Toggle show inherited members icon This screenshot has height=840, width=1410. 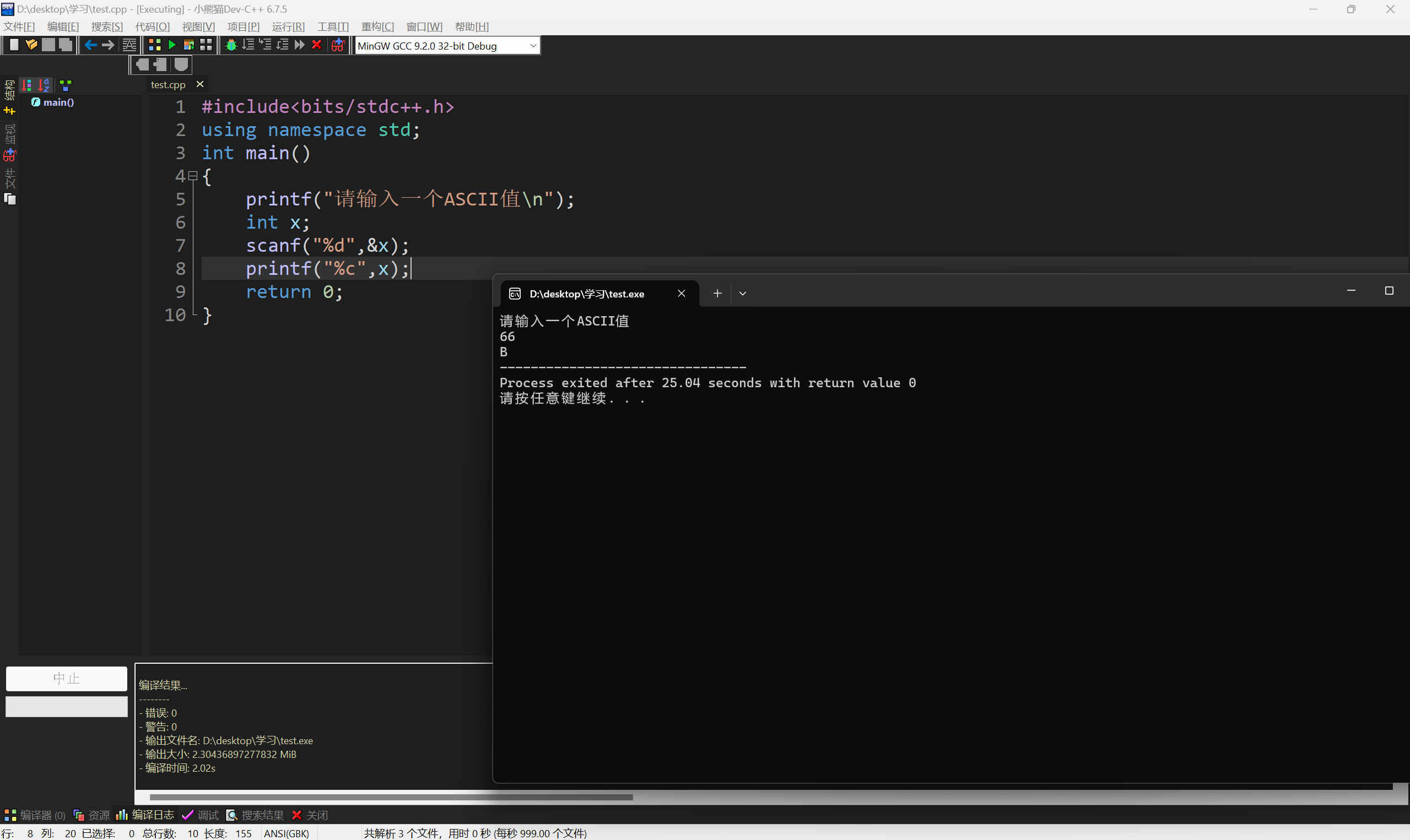pos(66,85)
